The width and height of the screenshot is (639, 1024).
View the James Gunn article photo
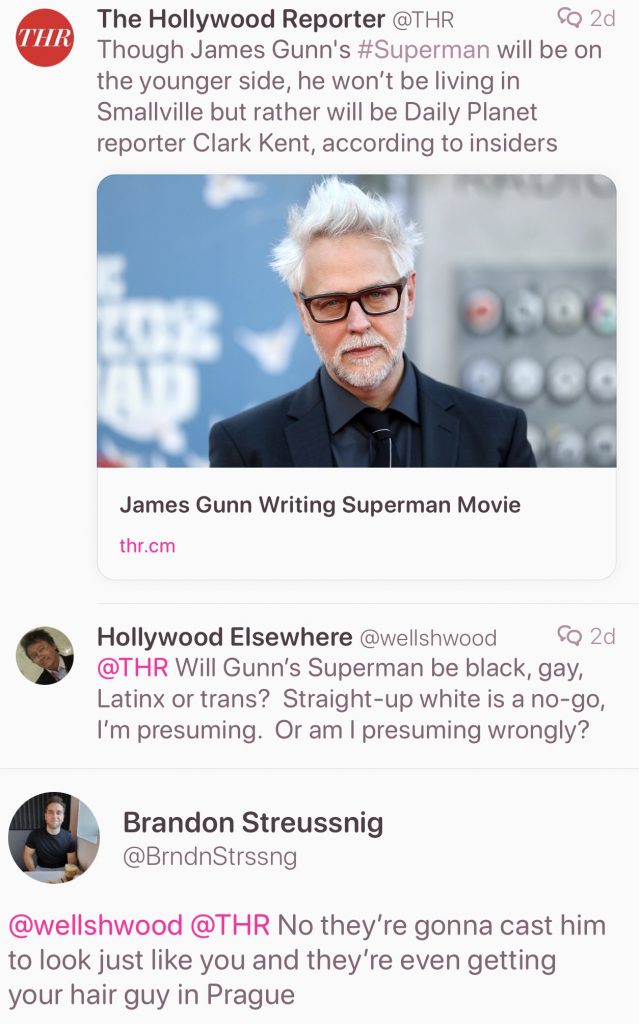357,321
